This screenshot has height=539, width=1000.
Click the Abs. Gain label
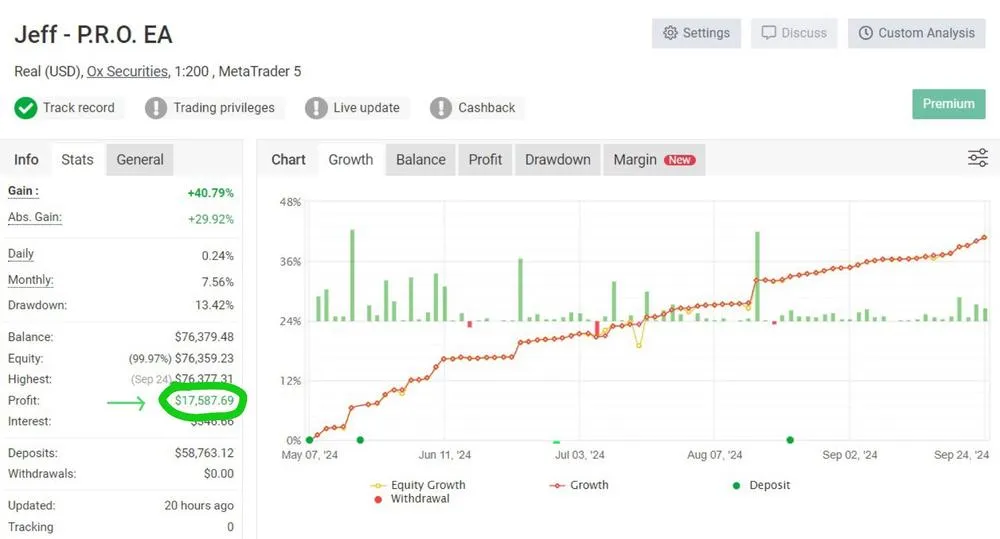pyautogui.click(x=35, y=218)
